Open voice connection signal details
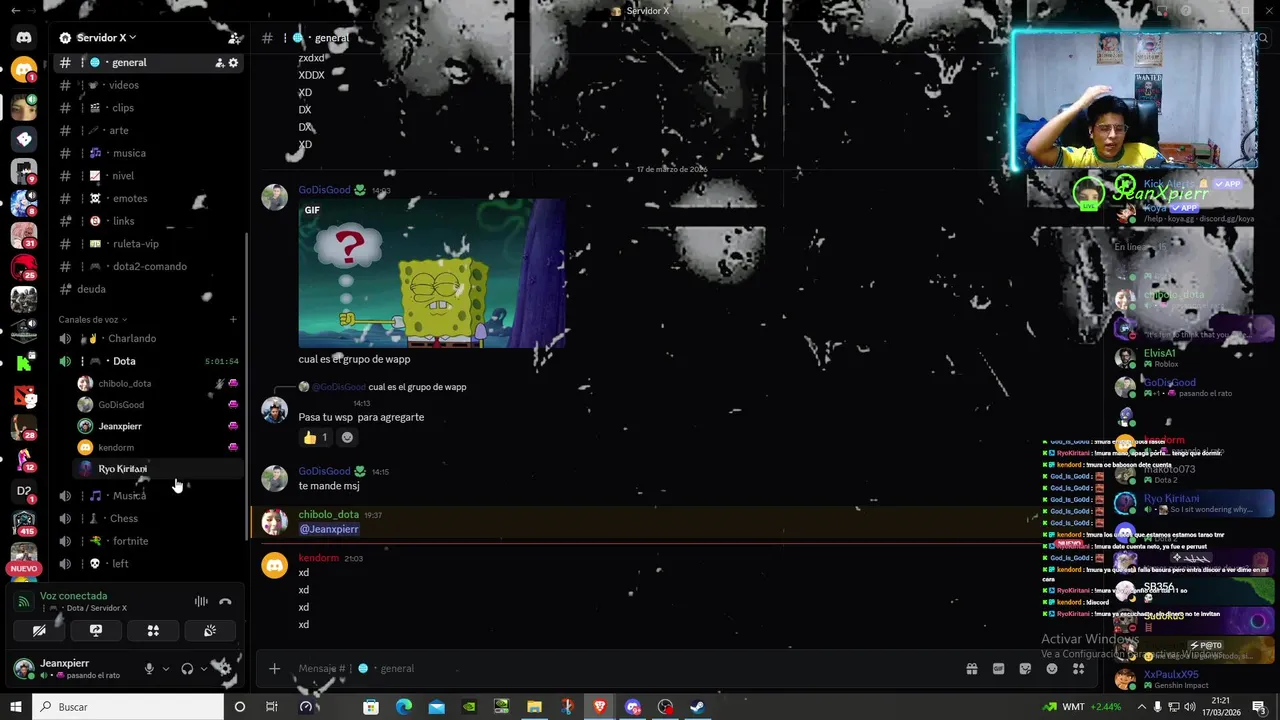Screen dimensions: 1280x720 (23, 601)
